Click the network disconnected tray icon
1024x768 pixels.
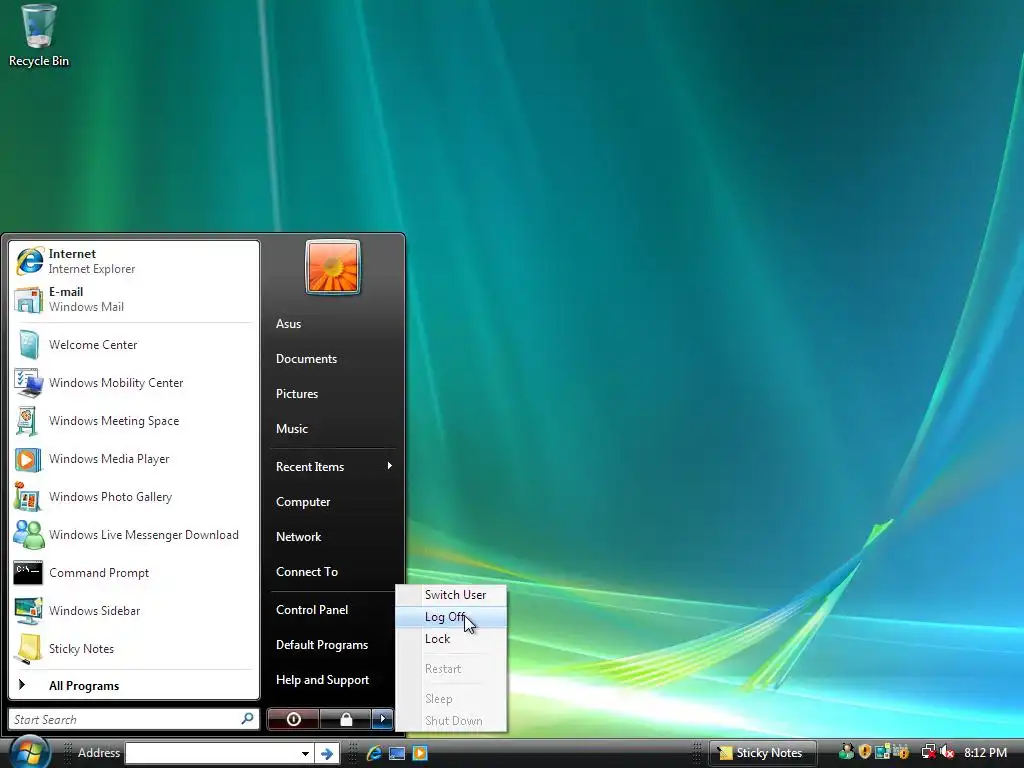tap(928, 752)
